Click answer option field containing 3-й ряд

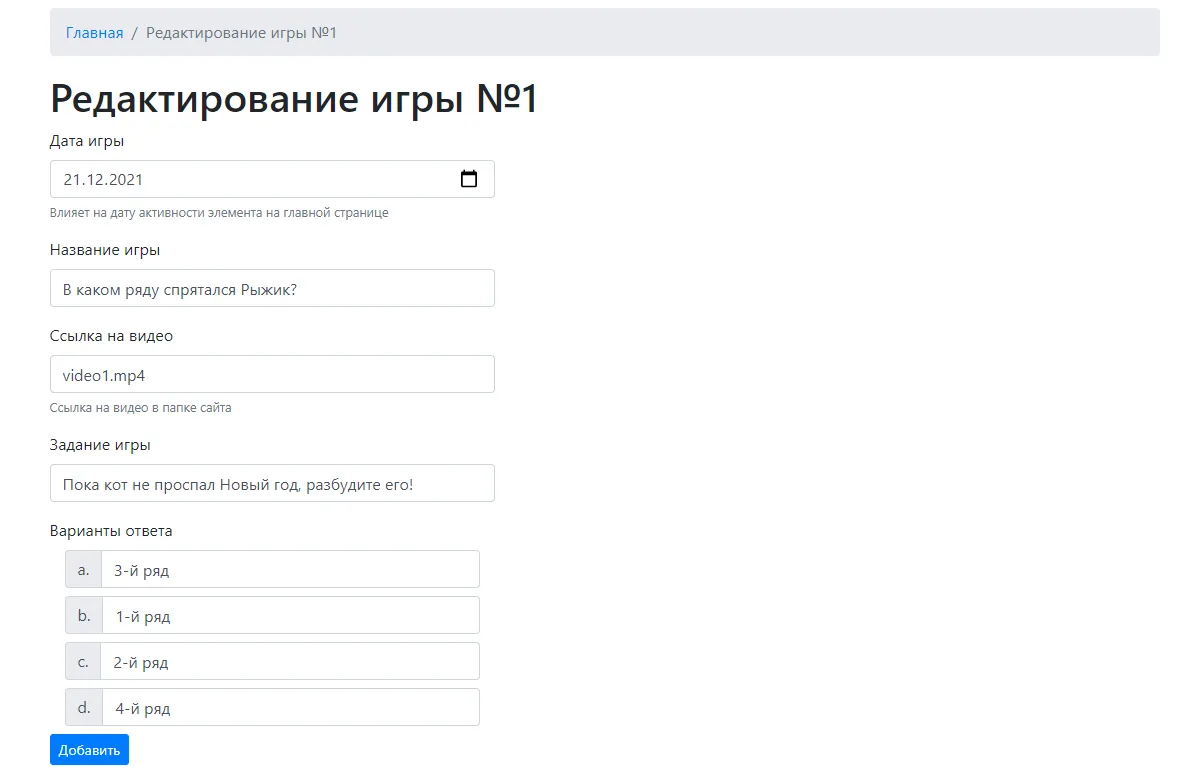click(290, 569)
